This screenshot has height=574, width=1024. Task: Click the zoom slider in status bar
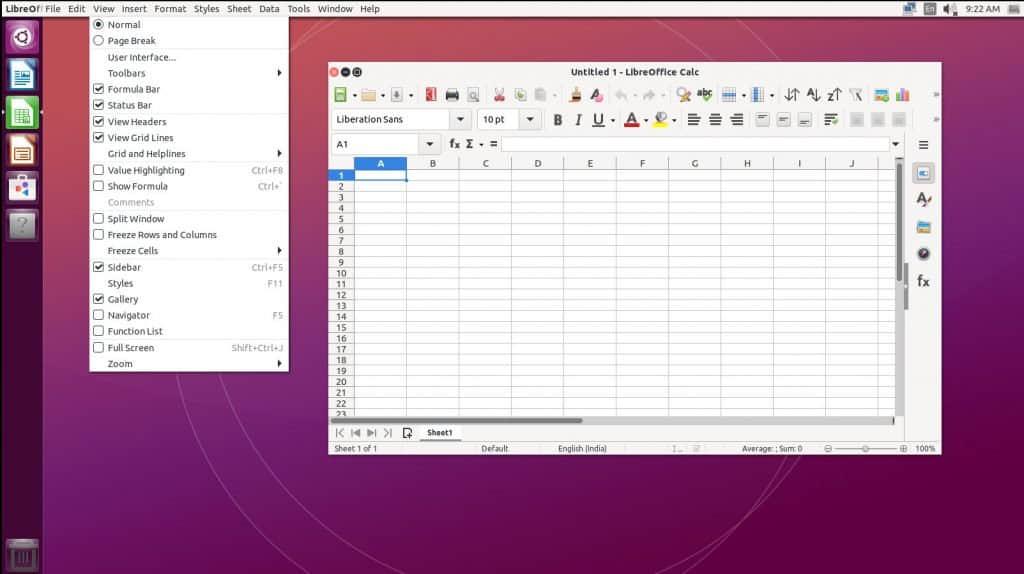click(x=865, y=449)
